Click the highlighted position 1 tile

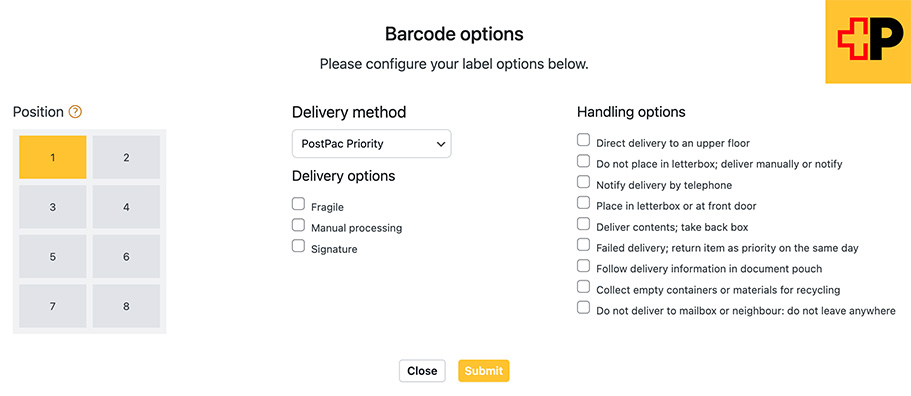[53, 157]
